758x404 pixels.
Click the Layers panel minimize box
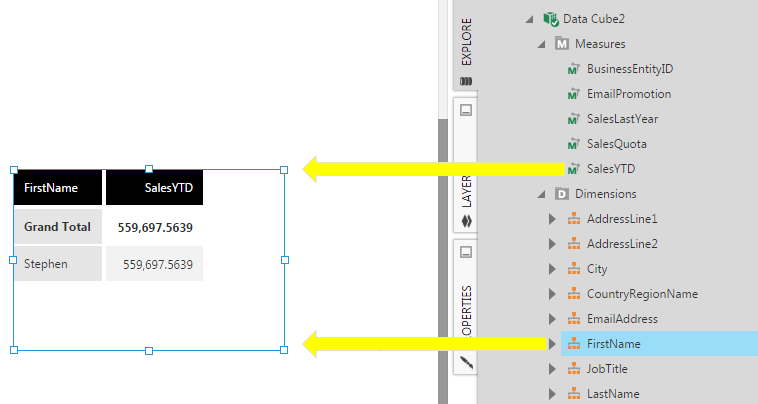(x=466, y=110)
